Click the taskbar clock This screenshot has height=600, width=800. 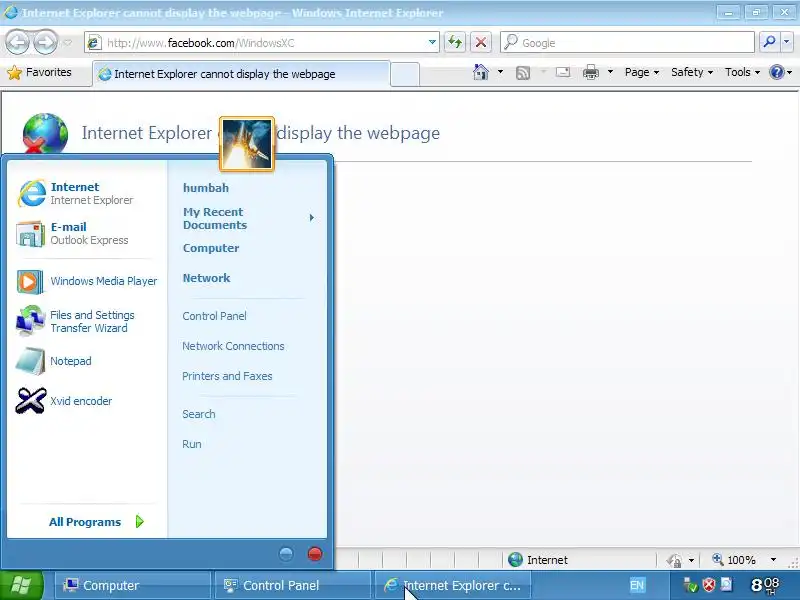click(x=765, y=585)
